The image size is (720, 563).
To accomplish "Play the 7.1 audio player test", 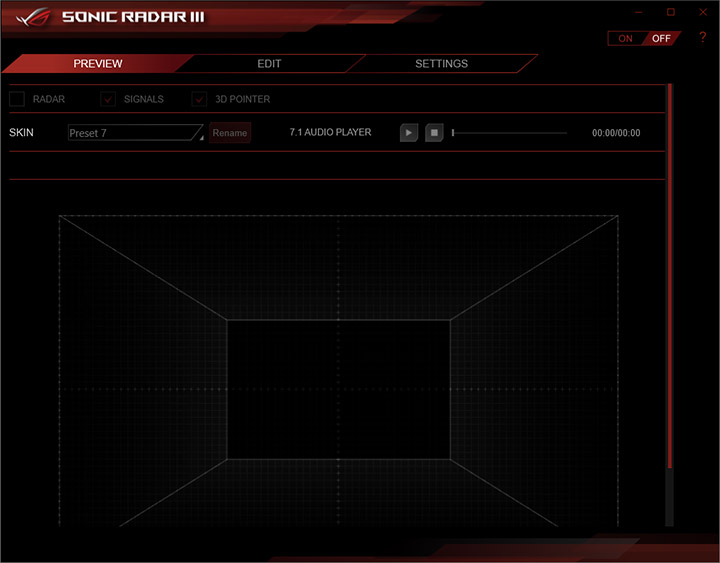I will click(409, 133).
